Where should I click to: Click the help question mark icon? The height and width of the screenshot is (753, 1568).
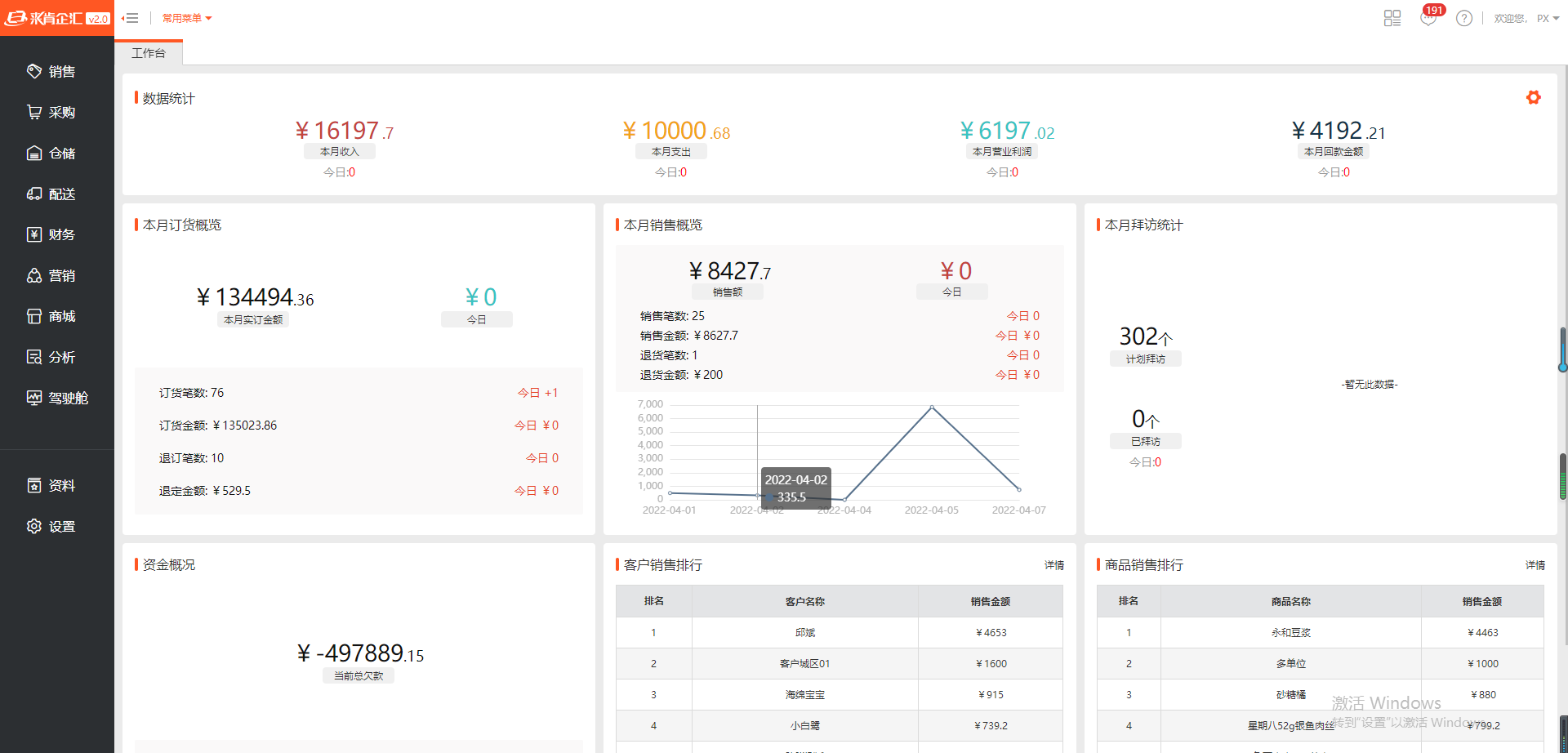[1463, 18]
